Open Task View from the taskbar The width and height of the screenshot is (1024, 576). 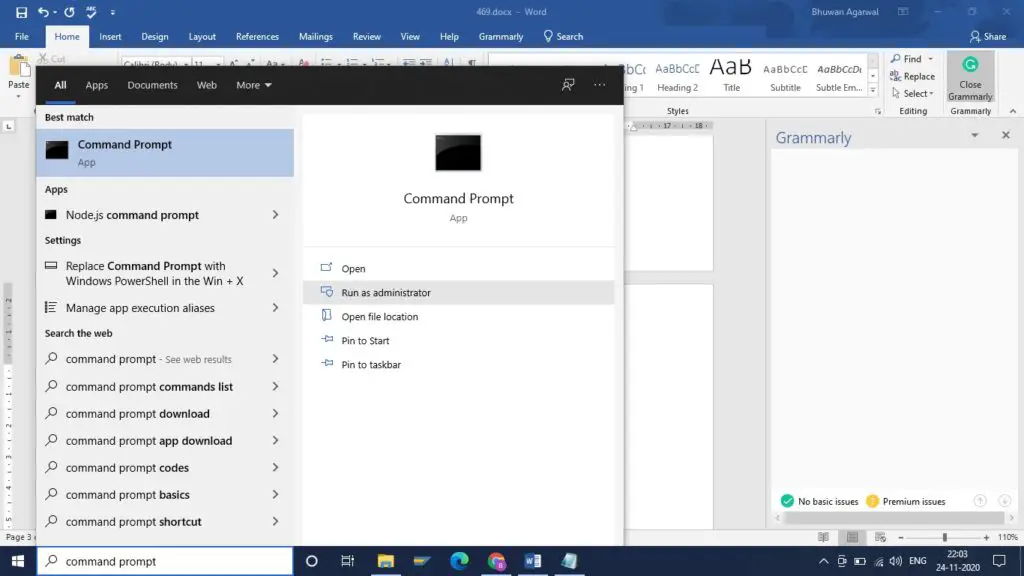click(347, 561)
